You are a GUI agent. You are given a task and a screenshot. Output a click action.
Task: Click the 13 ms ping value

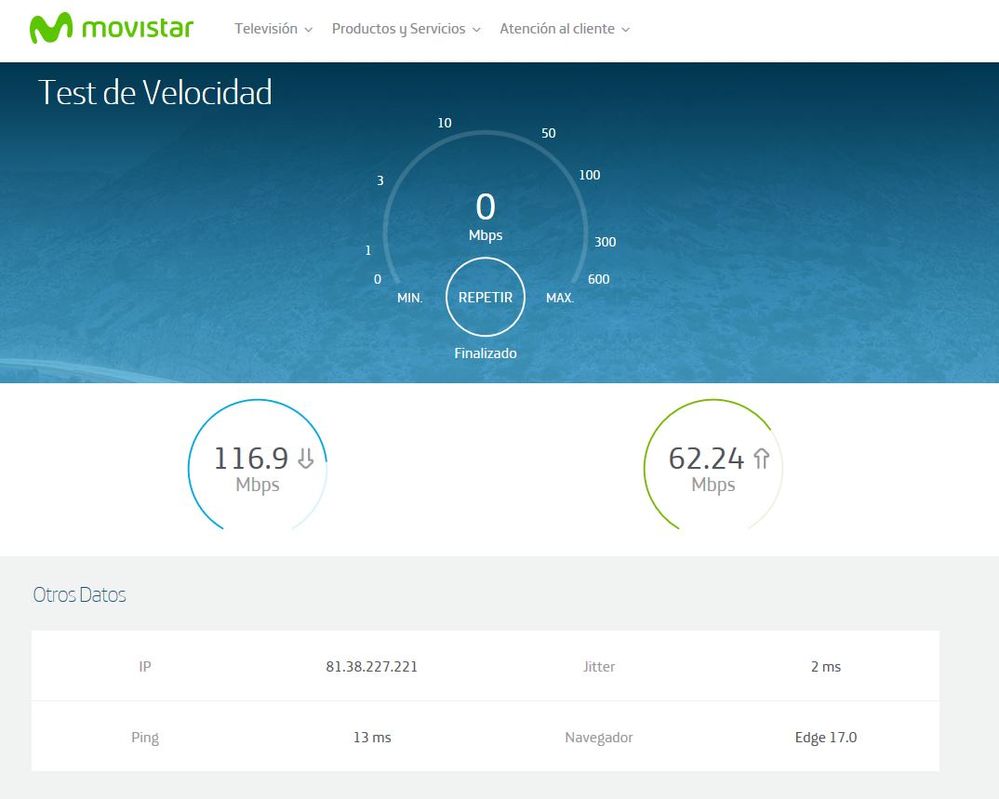[372, 737]
